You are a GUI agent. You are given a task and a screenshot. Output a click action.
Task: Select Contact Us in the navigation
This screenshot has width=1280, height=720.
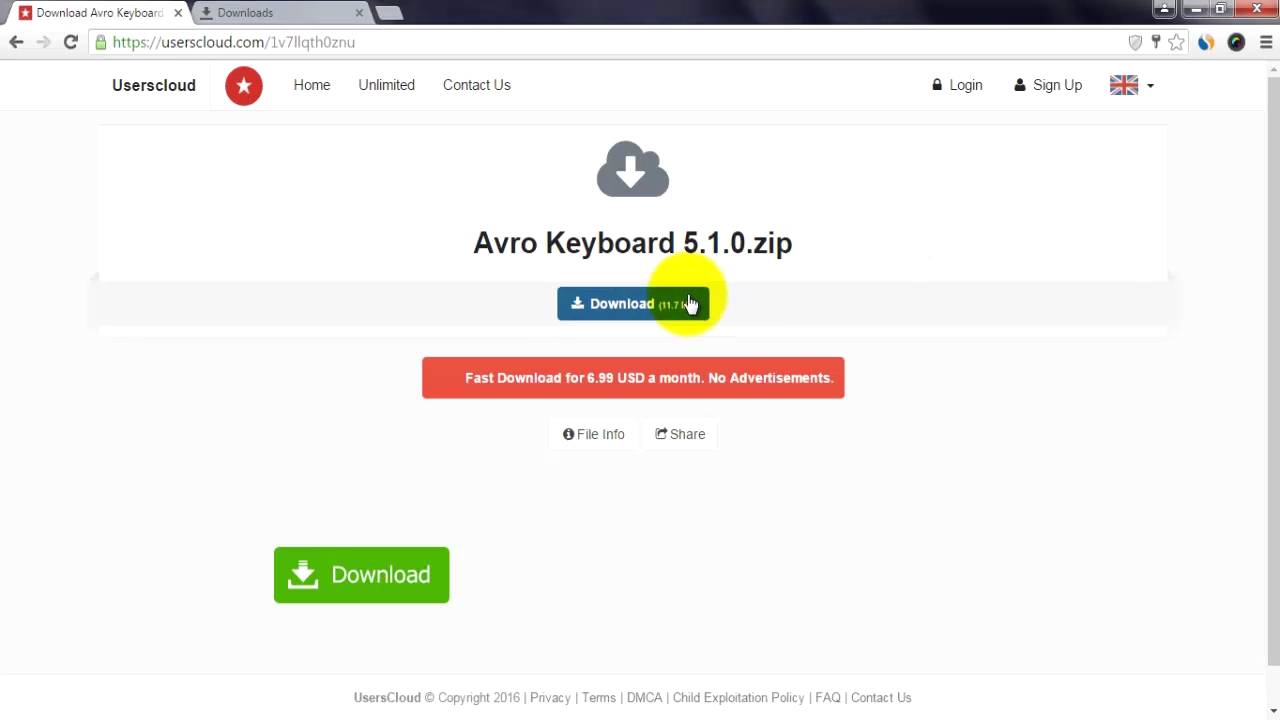coord(476,85)
